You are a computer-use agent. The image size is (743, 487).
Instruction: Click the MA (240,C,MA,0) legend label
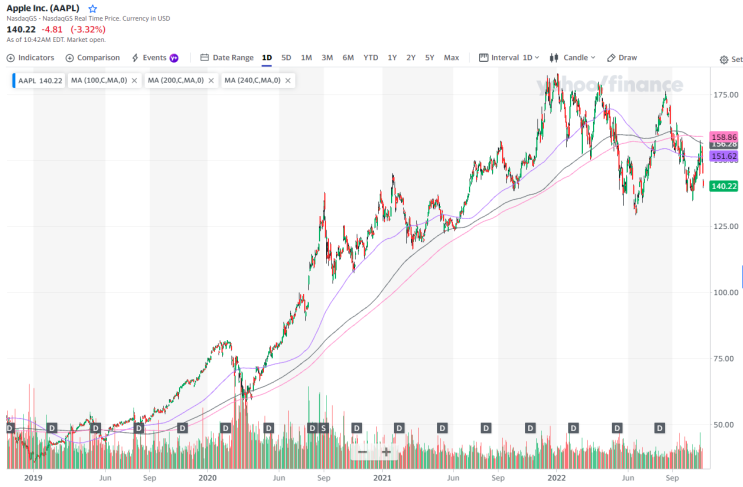click(x=253, y=81)
